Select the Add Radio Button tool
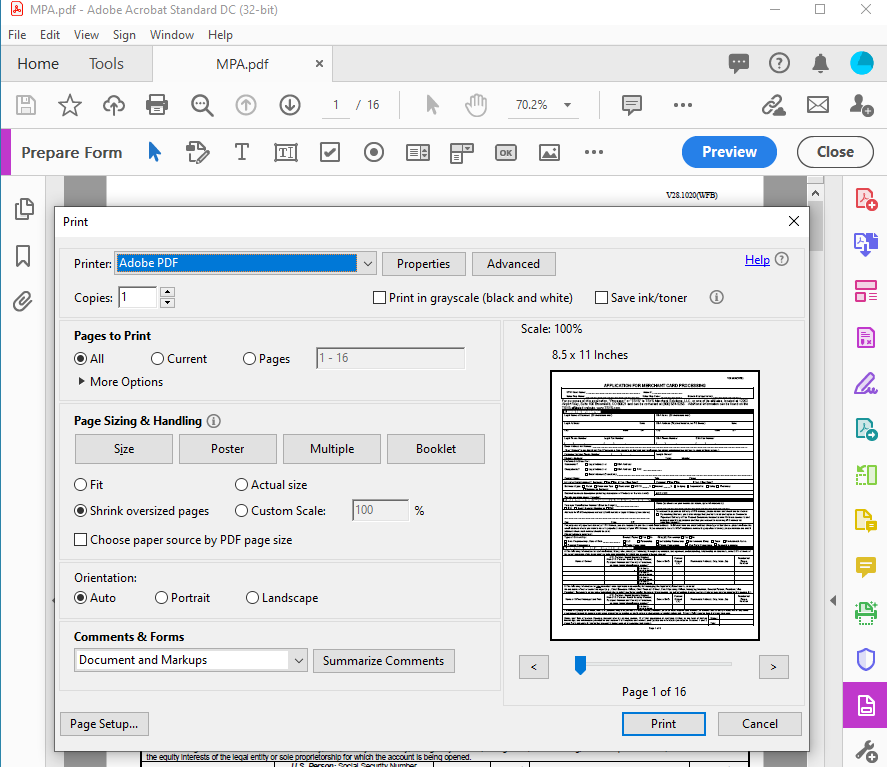This screenshot has height=767, width=887. [x=374, y=152]
